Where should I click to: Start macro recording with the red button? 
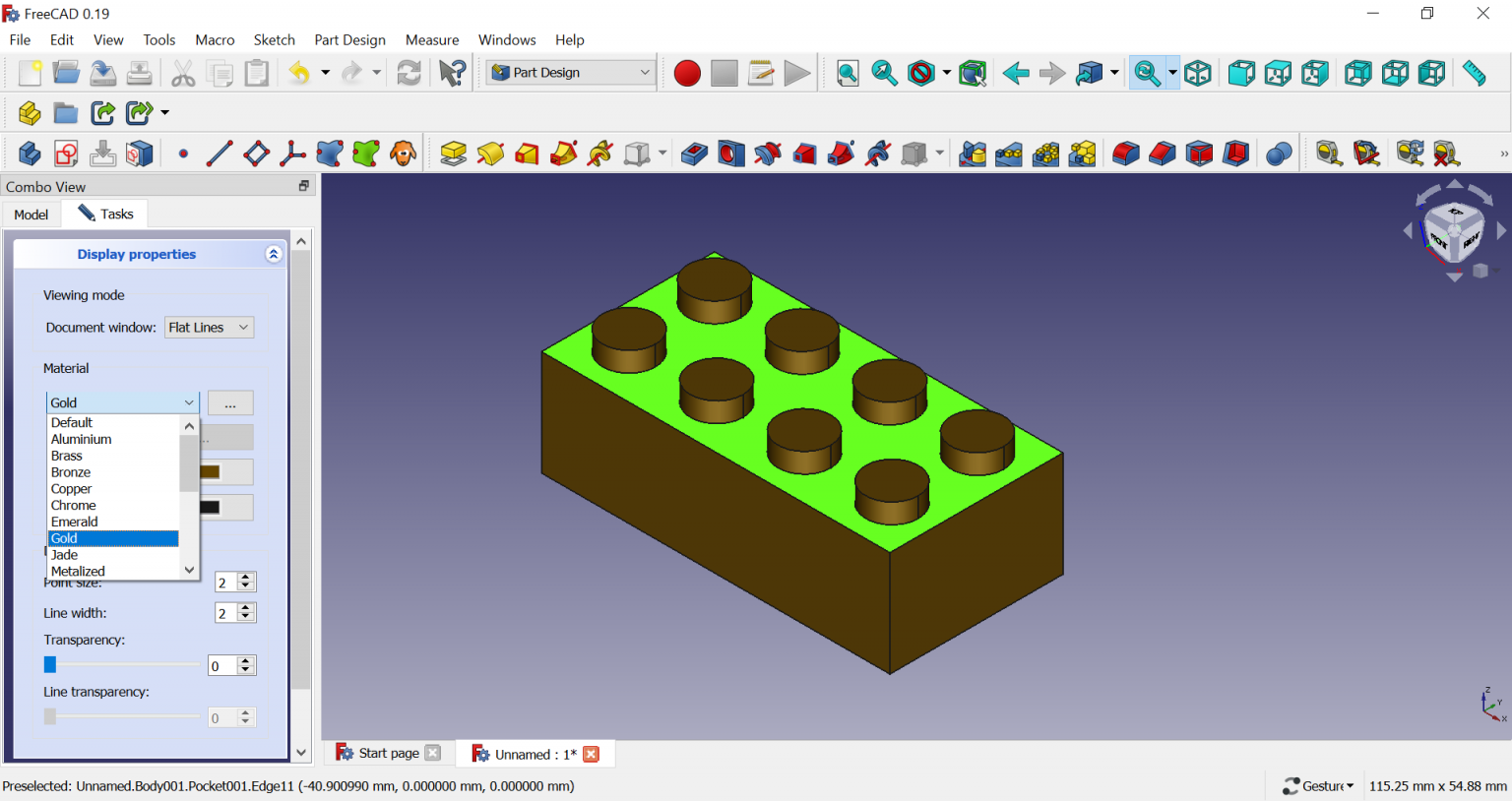pyautogui.click(x=687, y=74)
